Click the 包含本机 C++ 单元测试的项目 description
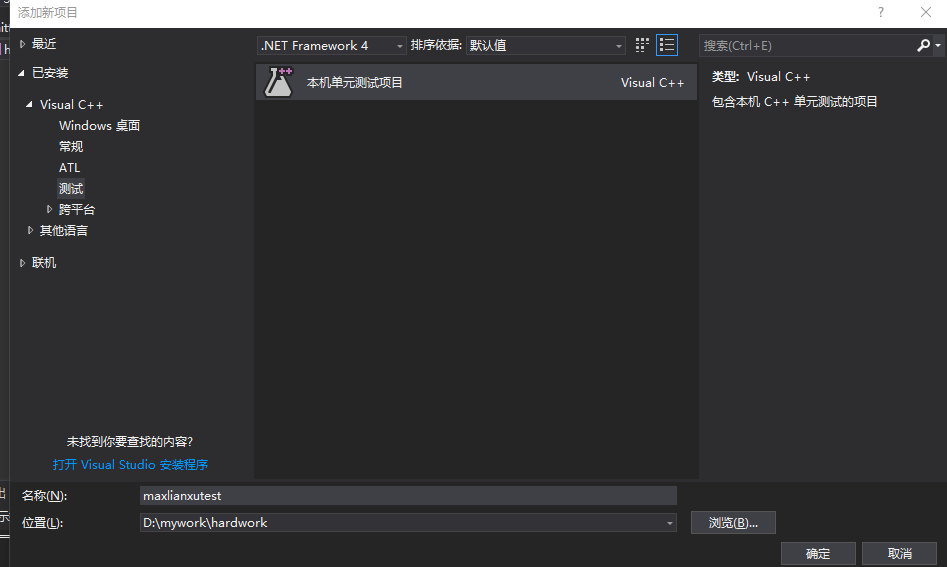 (x=794, y=101)
